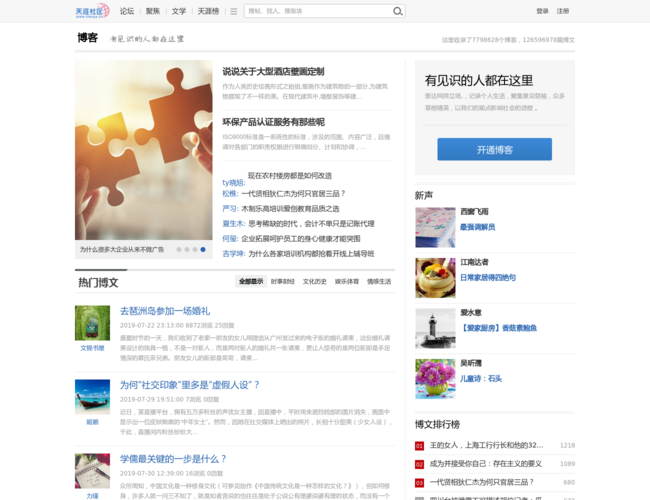Click the 江南达者 dessert avatar
The image size is (650, 500).
[435, 277]
